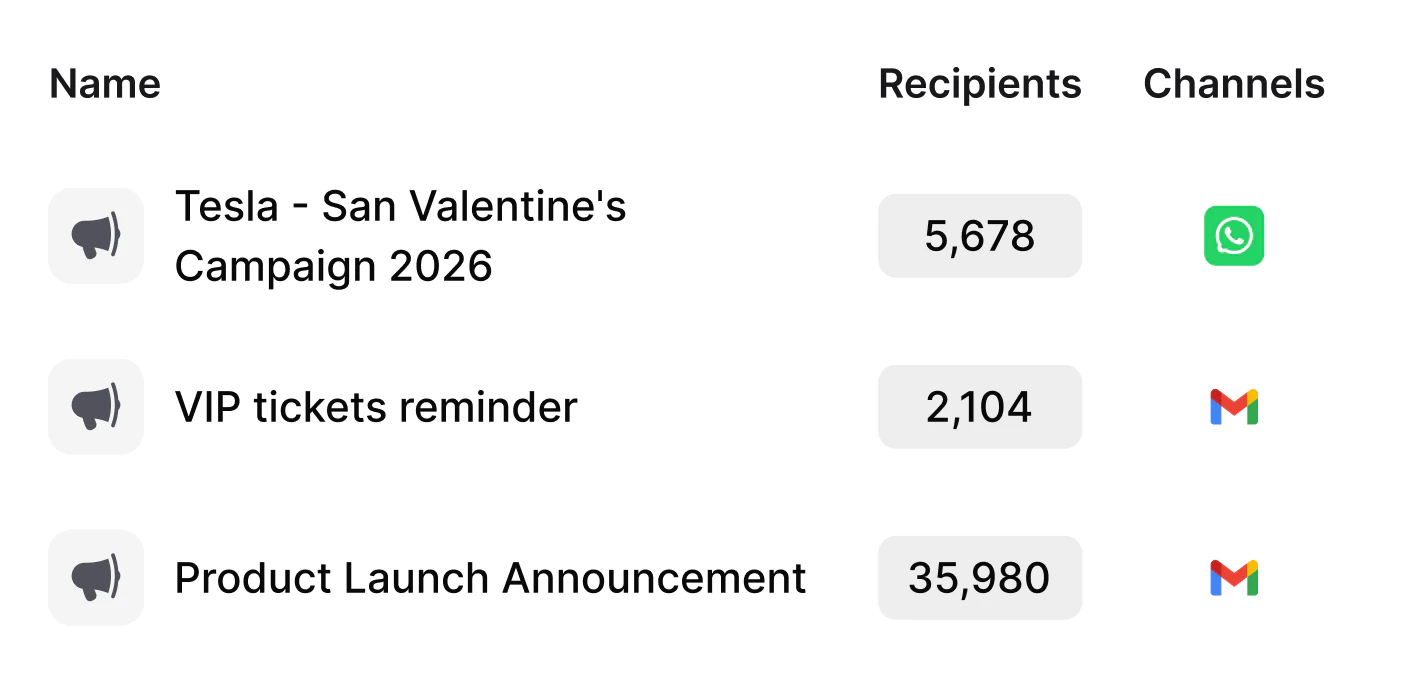Open the Product Launch Announcement campaign

pyautogui.click(x=489, y=577)
